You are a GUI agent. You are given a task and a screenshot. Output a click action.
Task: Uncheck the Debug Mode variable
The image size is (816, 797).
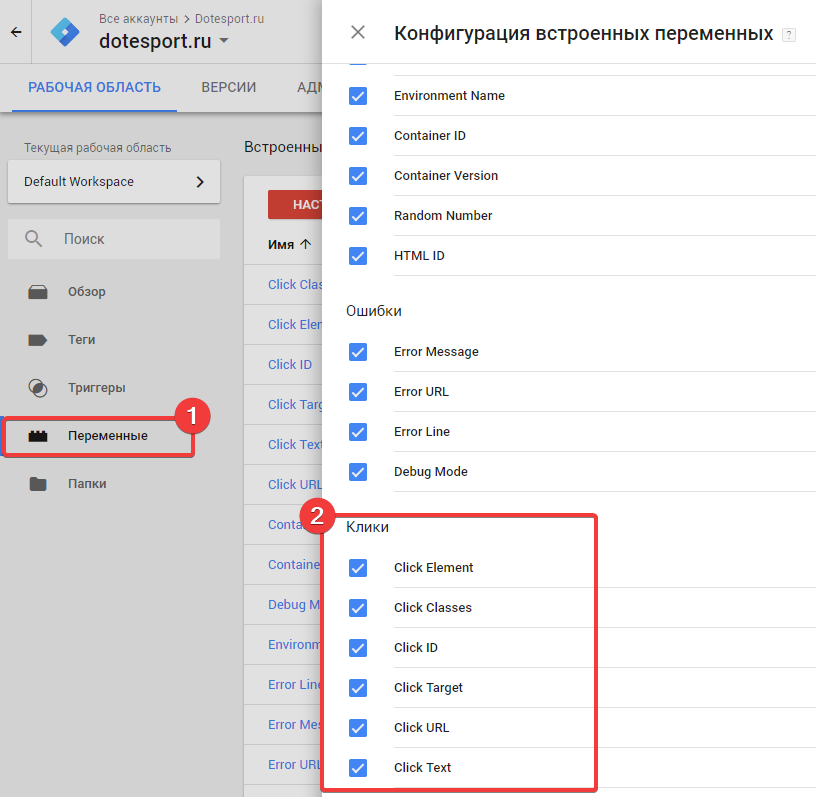(x=357, y=471)
